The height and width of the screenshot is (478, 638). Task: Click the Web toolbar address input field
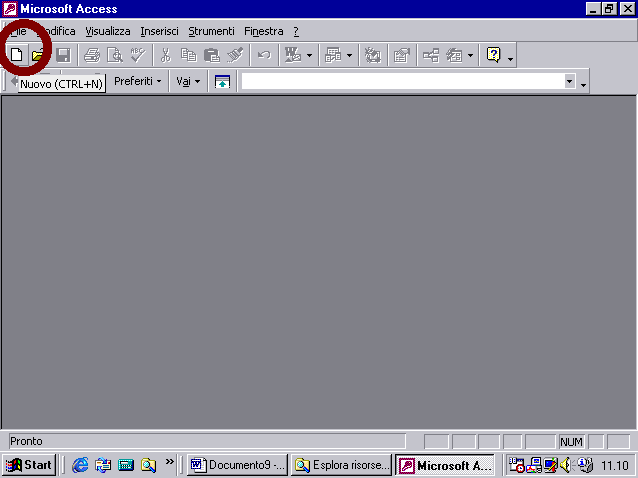coord(403,81)
